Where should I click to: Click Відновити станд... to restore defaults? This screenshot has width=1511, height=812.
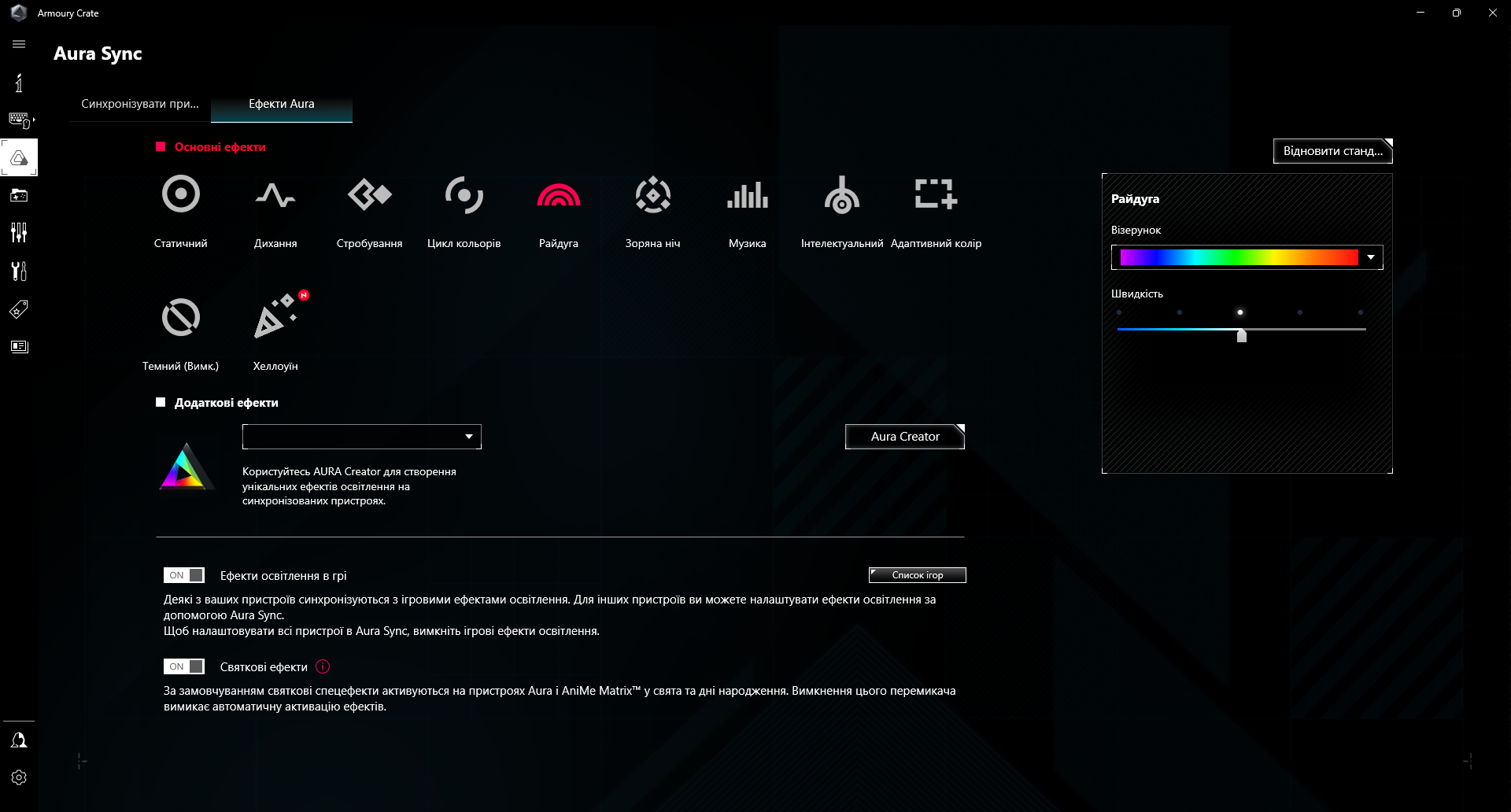coord(1331,151)
